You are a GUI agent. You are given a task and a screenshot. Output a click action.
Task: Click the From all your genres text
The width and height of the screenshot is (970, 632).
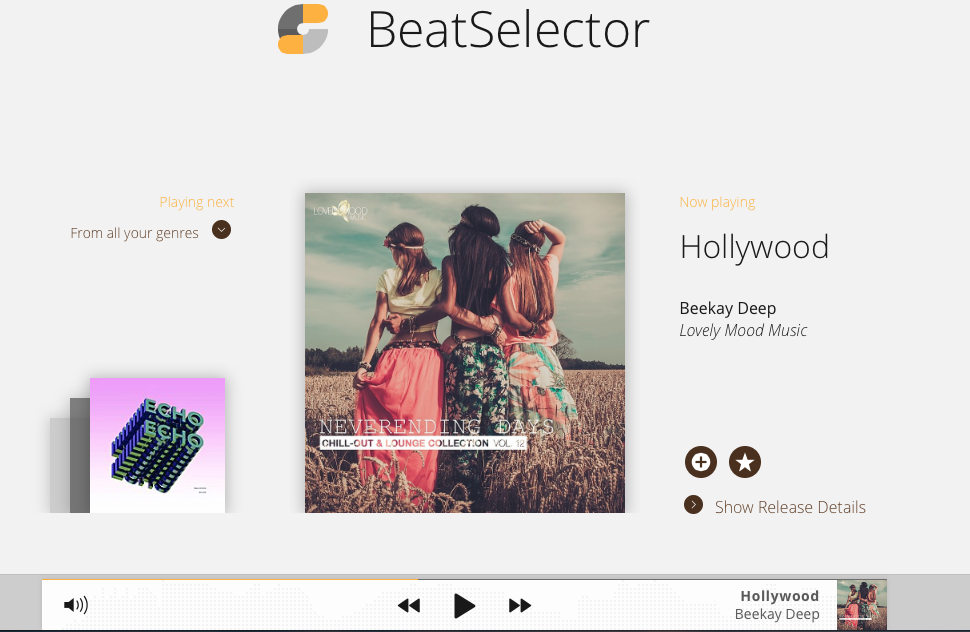(x=134, y=233)
